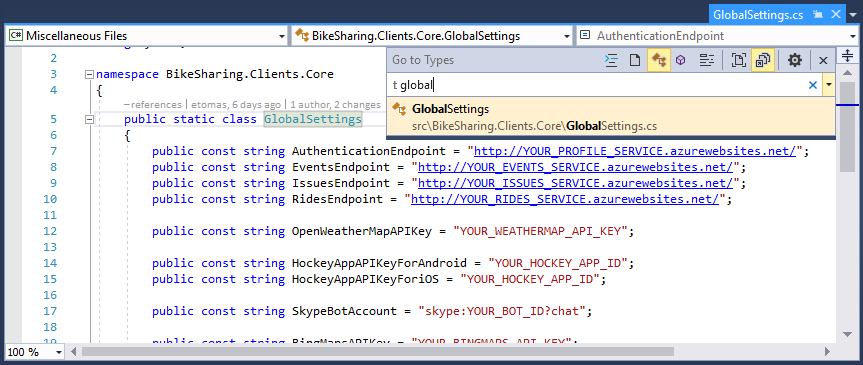863x365 pixels.
Task: Select the purple Go to Members cube icon
Action: (x=681, y=61)
